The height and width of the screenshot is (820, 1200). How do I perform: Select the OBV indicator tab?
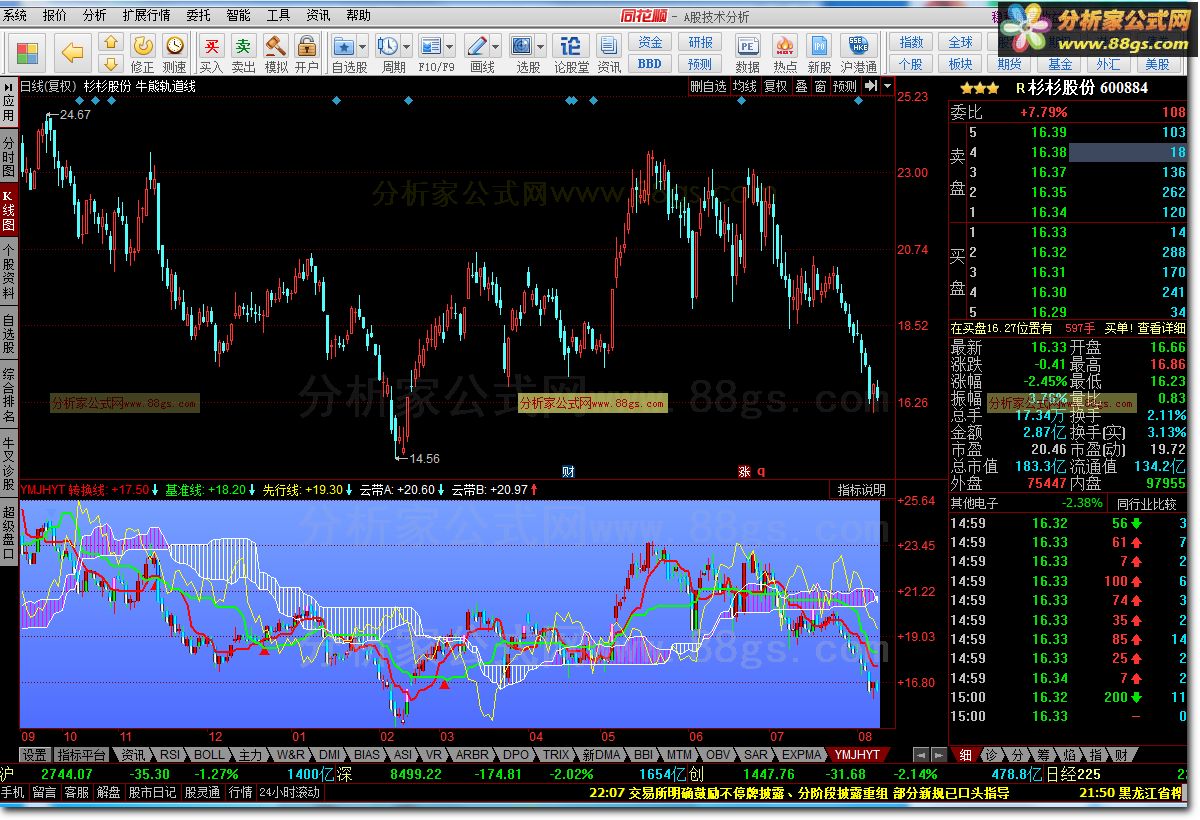pos(718,754)
